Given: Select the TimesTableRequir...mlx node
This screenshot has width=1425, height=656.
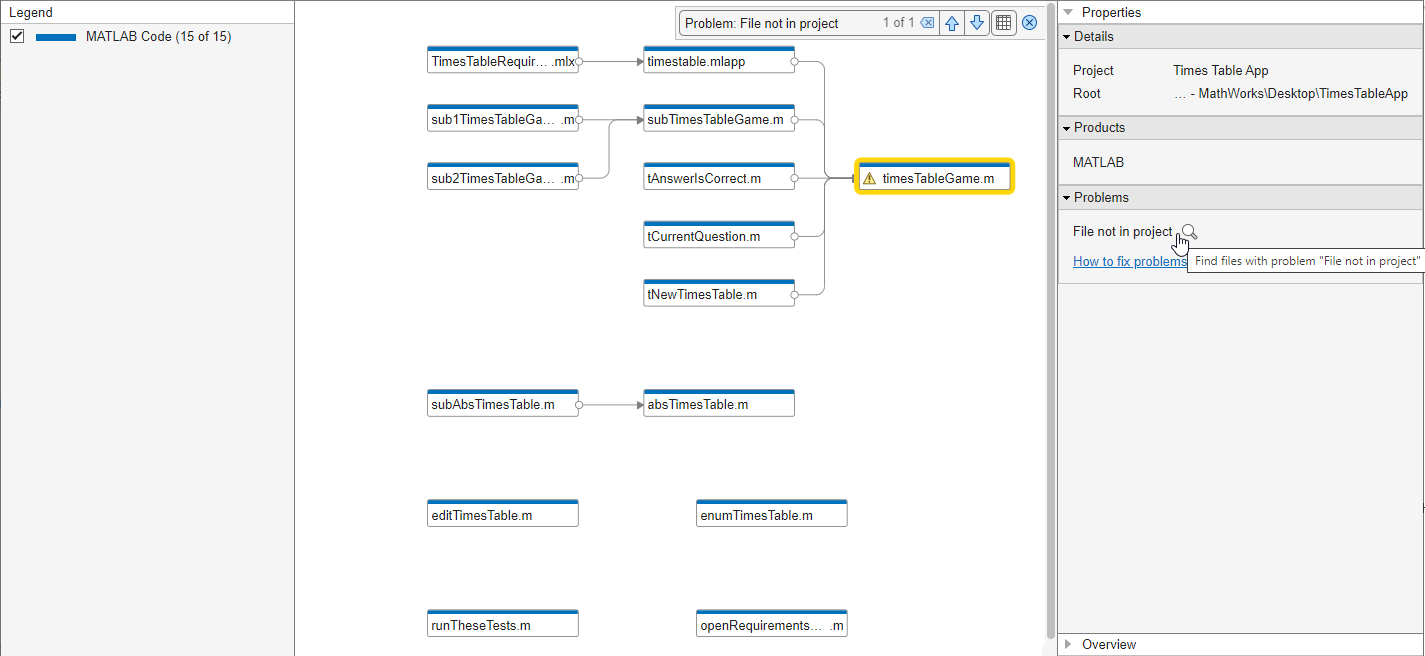Looking at the screenshot, I should pos(503,61).
